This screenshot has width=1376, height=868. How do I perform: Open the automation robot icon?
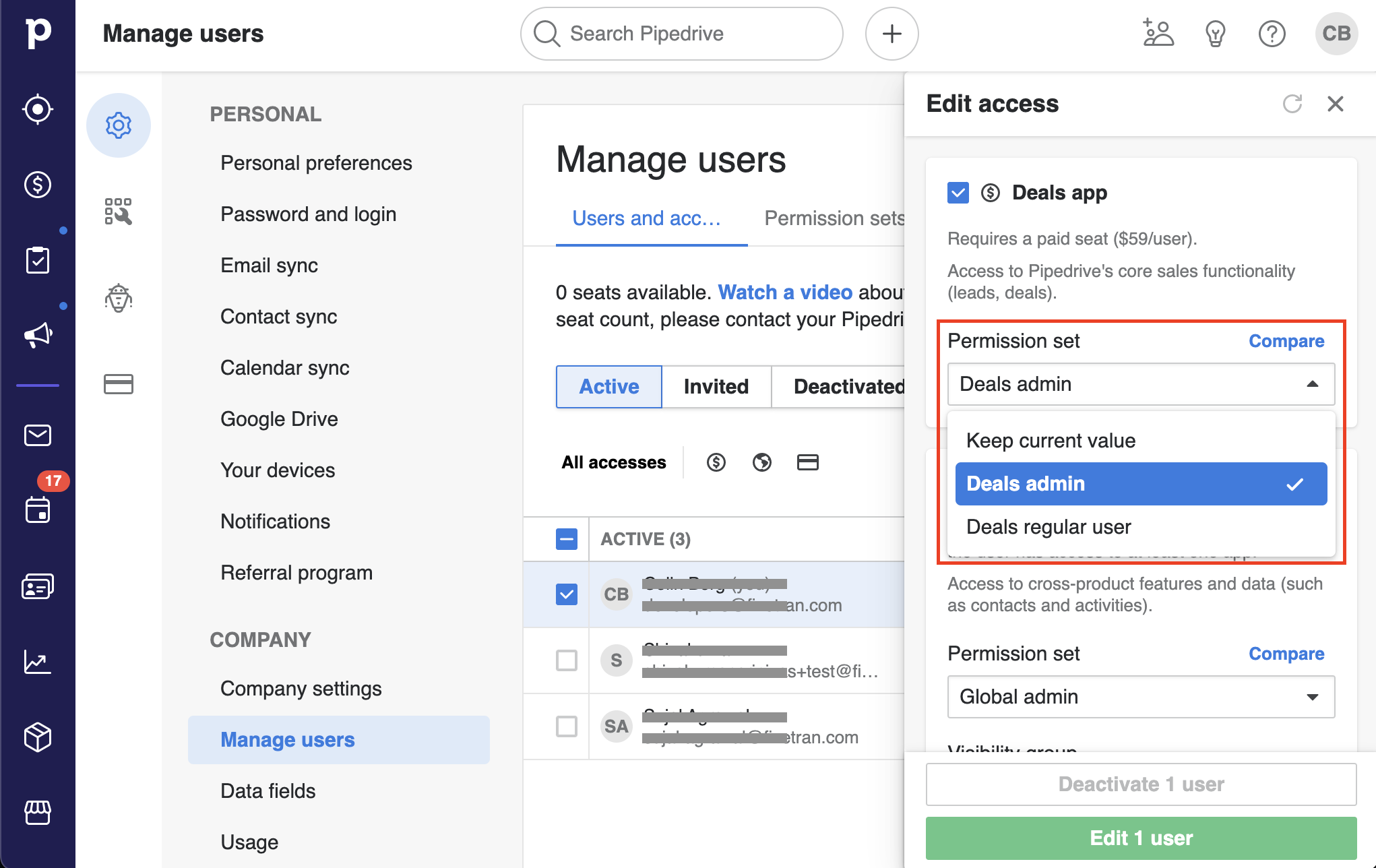coord(119,298)
